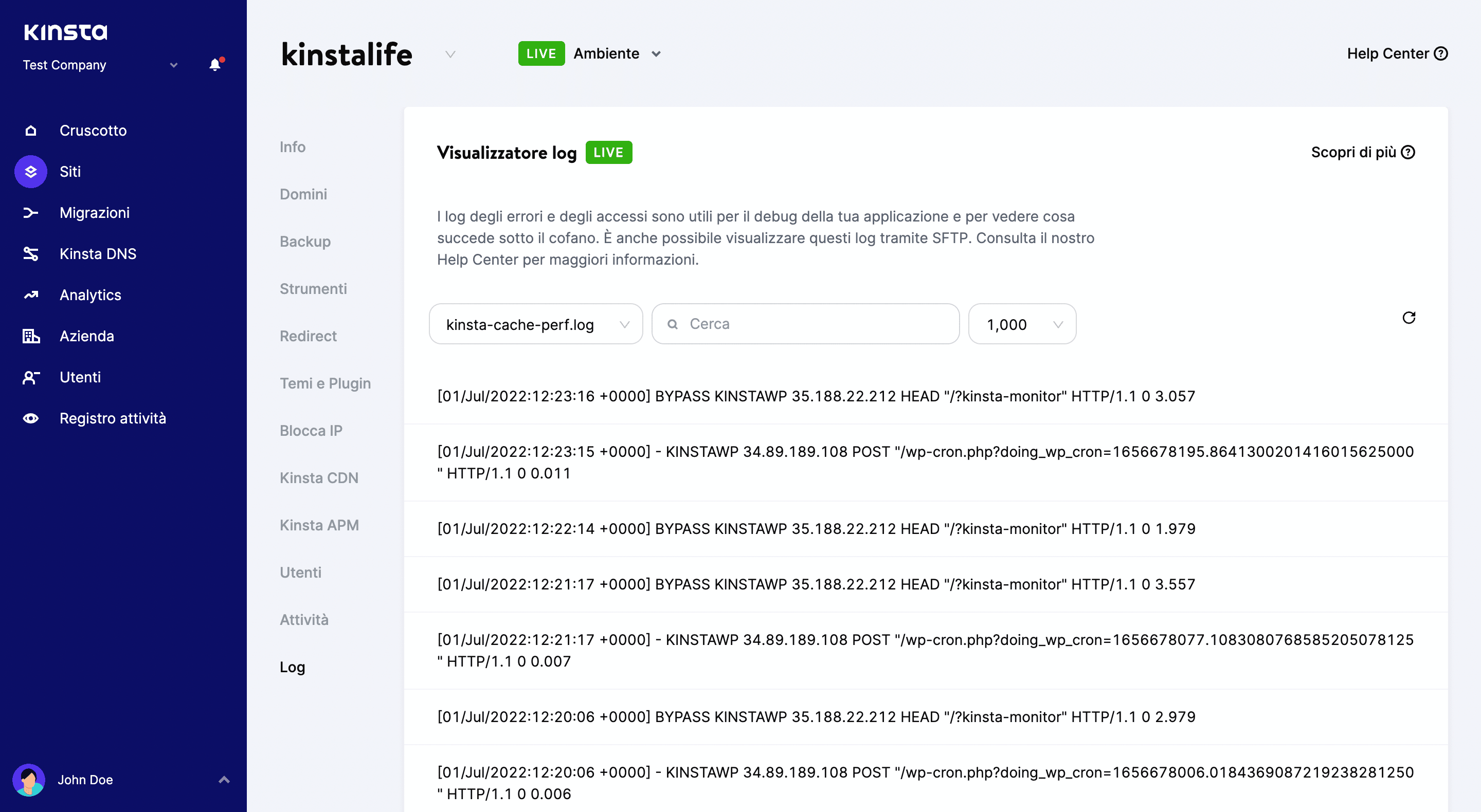
Task: Click the Migrazioni migration icon
Action: point(30,213)
